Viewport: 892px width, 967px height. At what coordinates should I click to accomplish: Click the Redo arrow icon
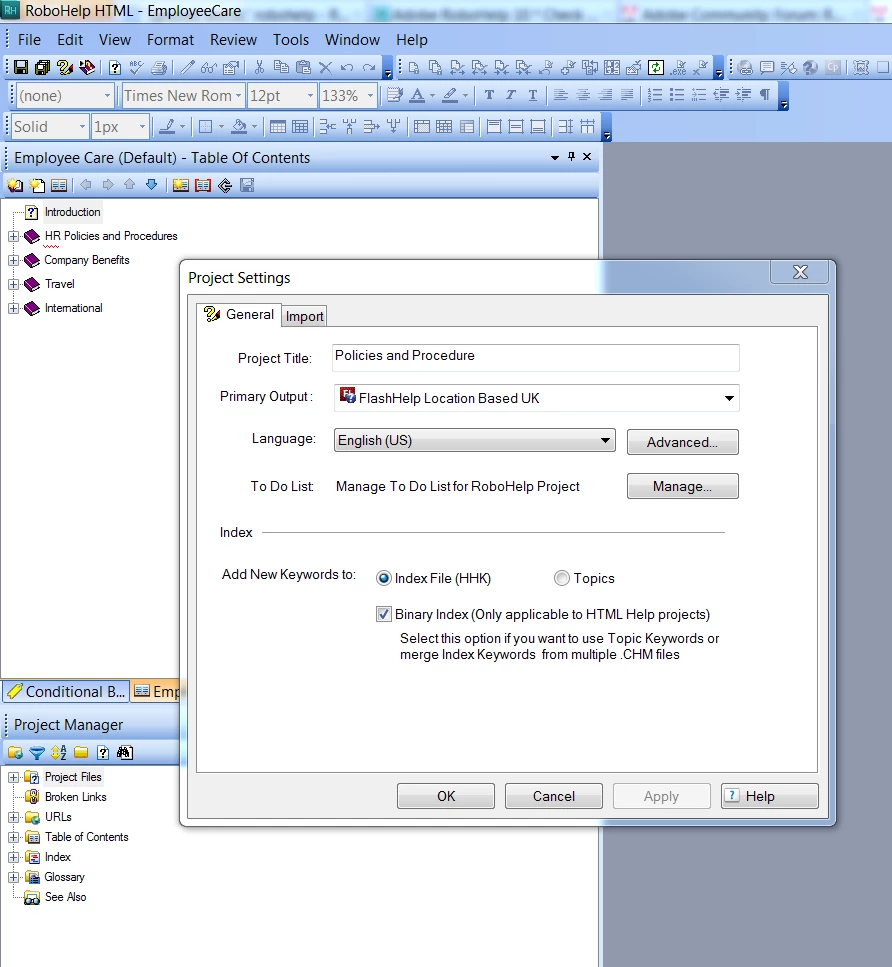coord(369,67)
